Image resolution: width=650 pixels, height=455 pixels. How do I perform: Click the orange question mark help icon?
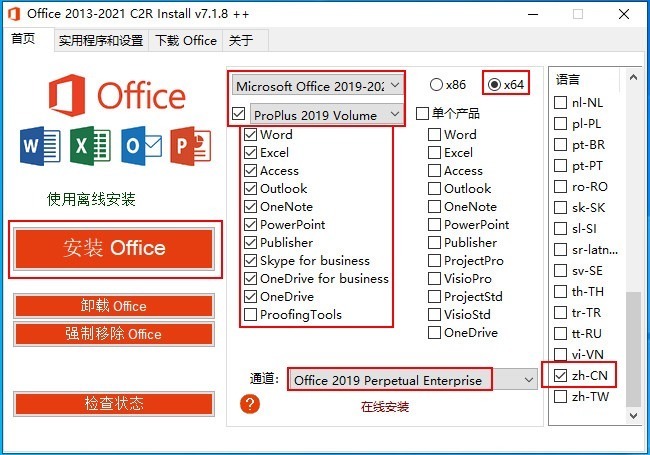tap(251, 403)
